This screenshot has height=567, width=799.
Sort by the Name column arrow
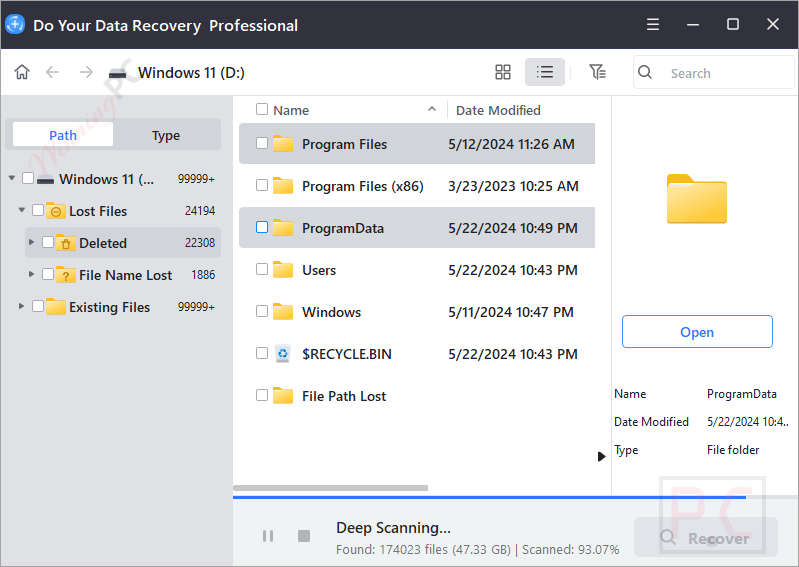click(432, 109)
